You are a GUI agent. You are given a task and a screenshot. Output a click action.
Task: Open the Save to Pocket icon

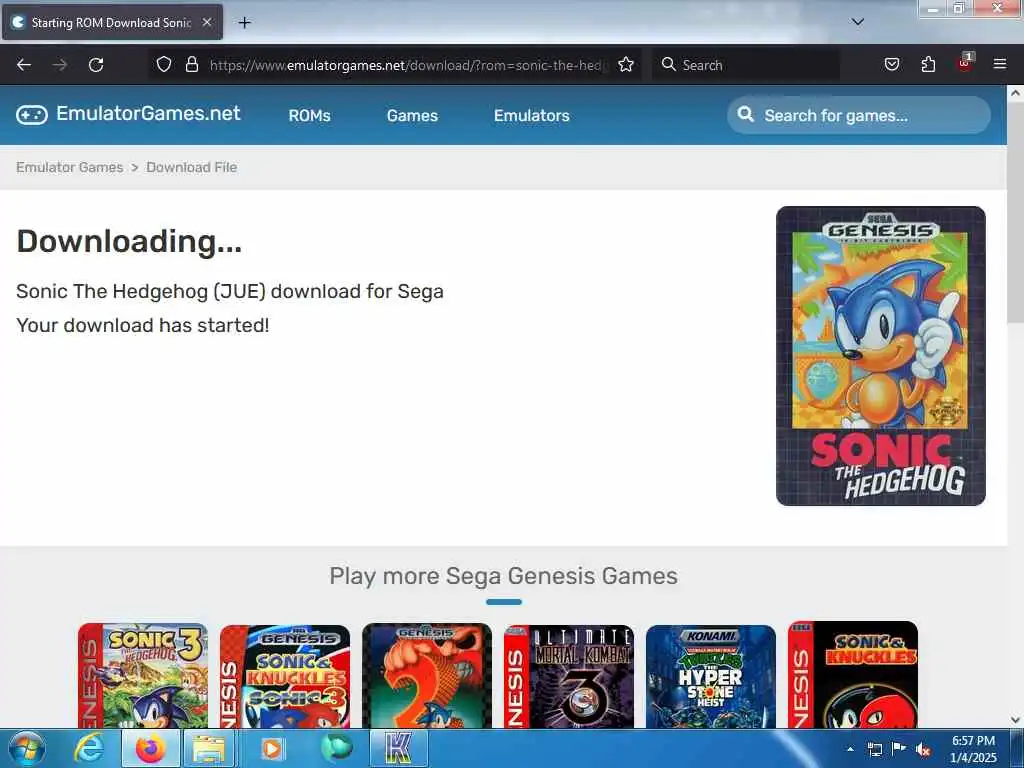[x=891, y=64]
